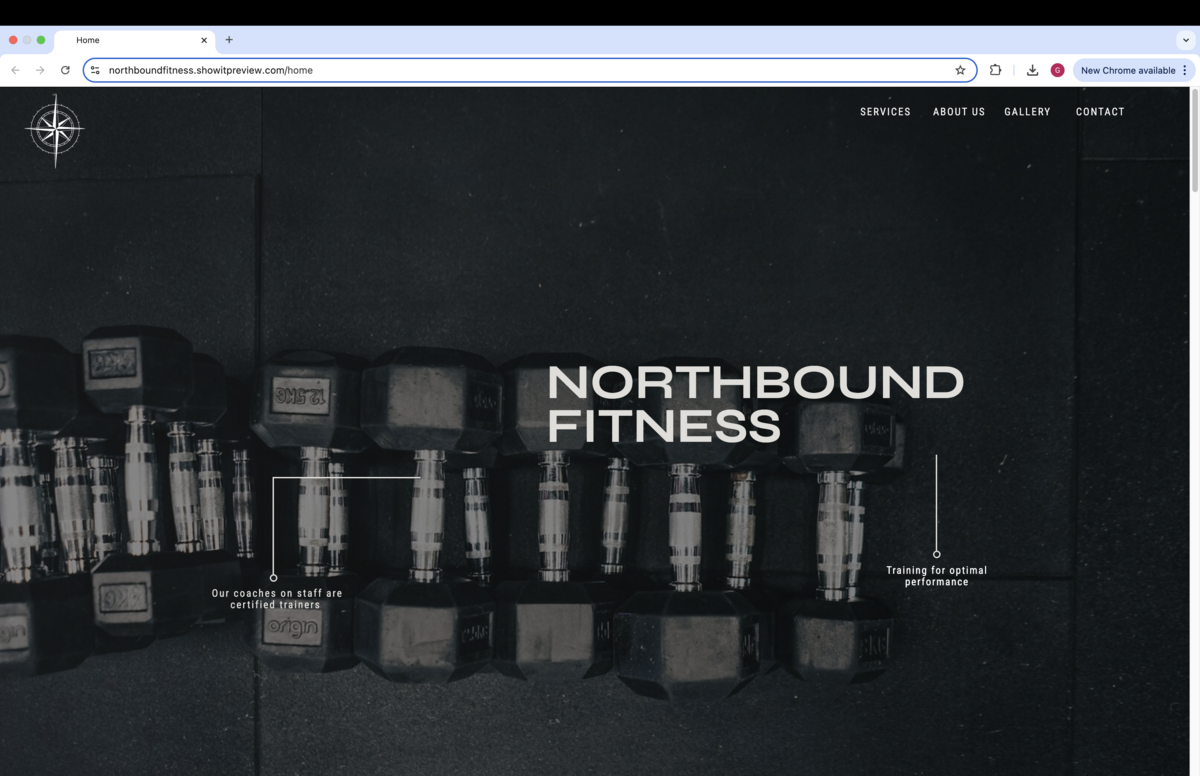This screenshot has width=1200, height=776.
Task: Open Chrome downloads icon
Action: coord(1032,70)
